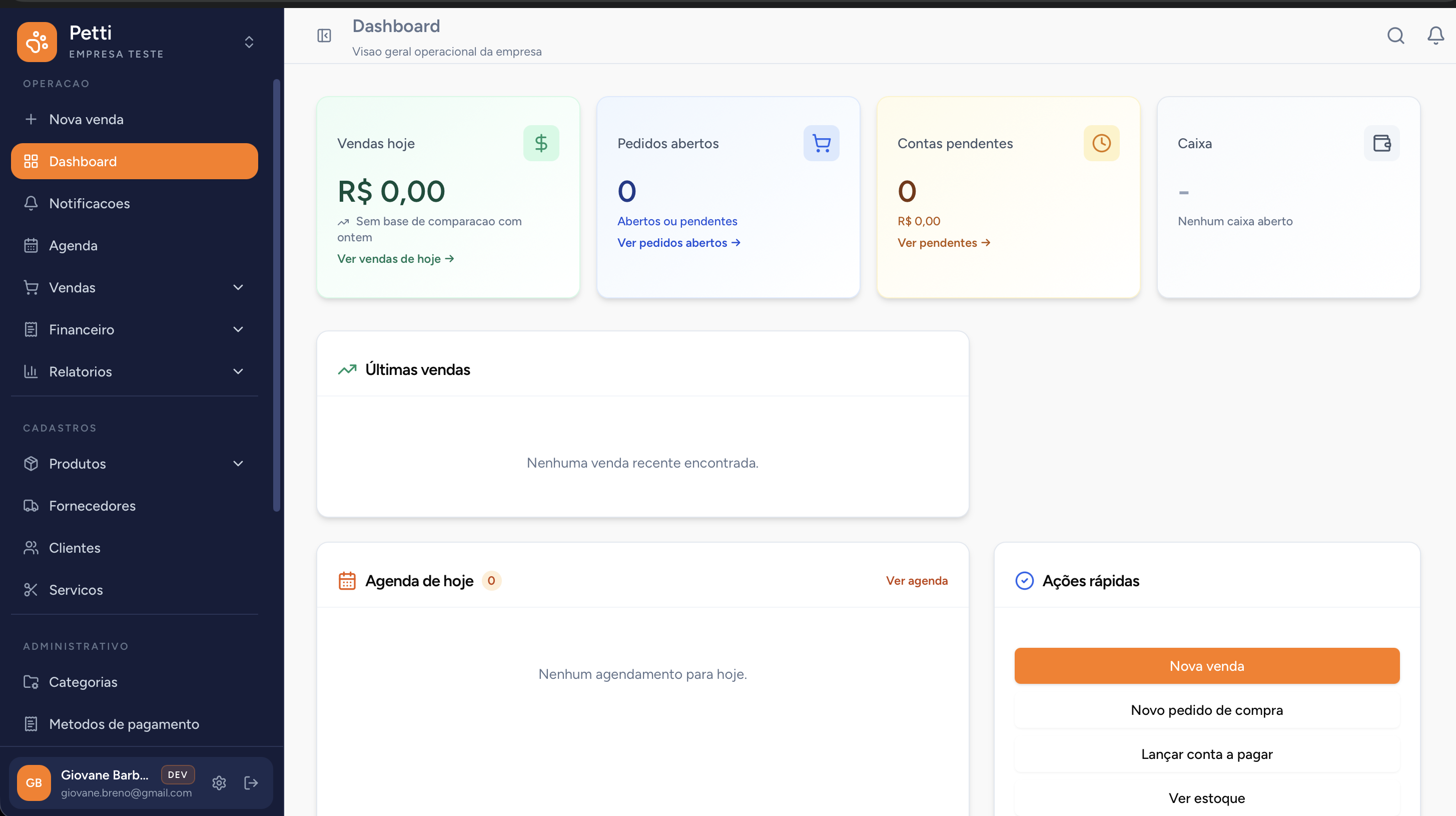The image size is (1456, 816).
Task: Log out using the exit icon
Action: click(x=251, y=782)
